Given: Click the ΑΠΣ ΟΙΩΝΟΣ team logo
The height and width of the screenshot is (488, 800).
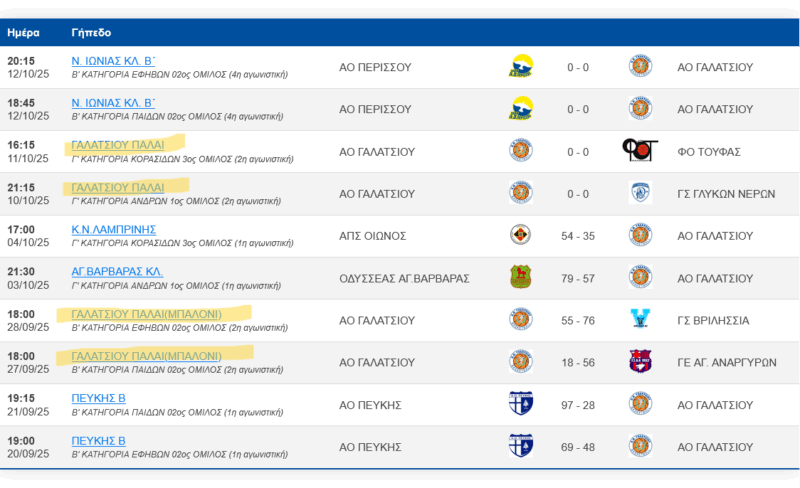Looking at the screenshot, I should tap(520, 235).
